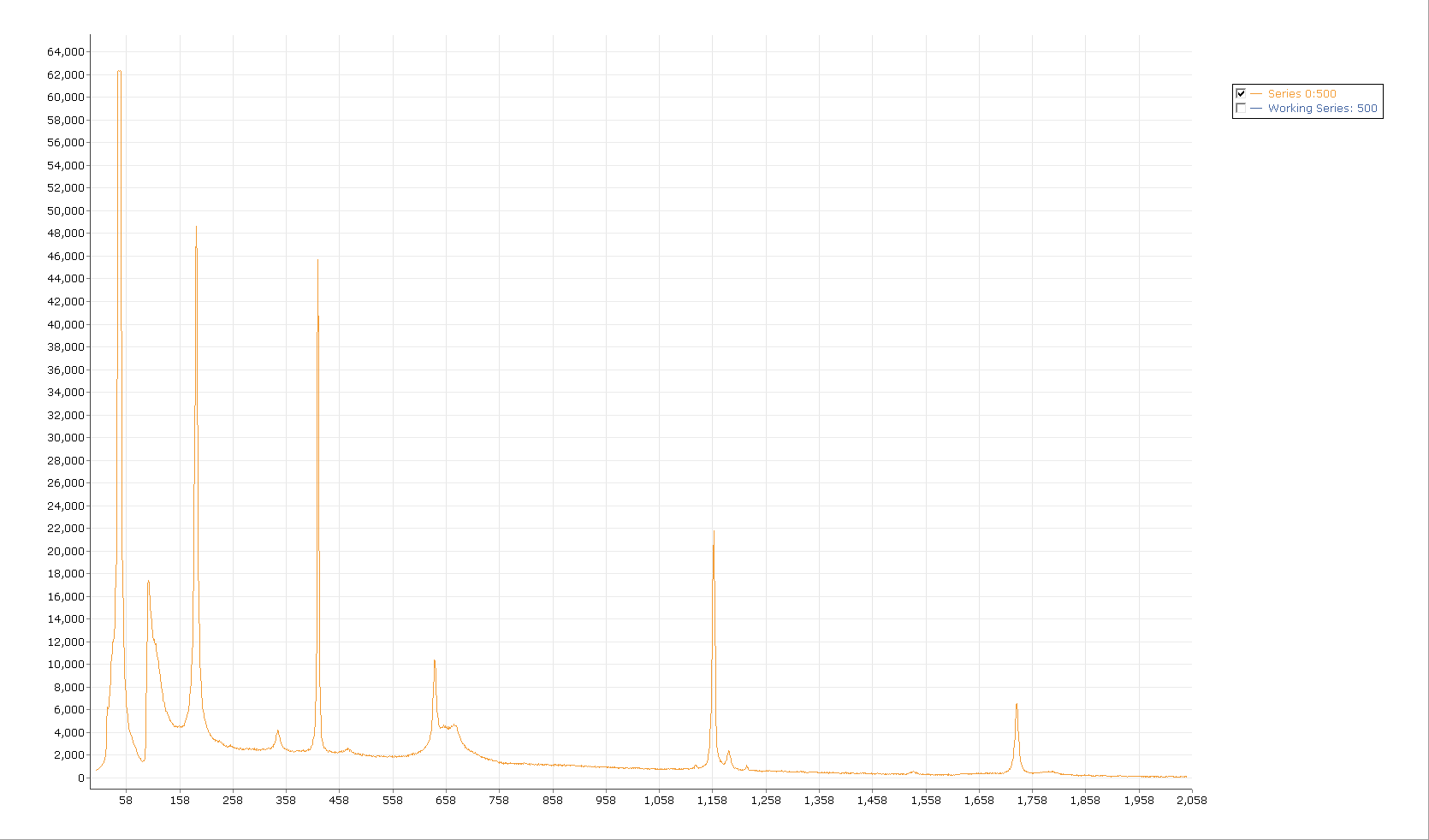Click the spectrum peak top near x=1,758

1017,705
